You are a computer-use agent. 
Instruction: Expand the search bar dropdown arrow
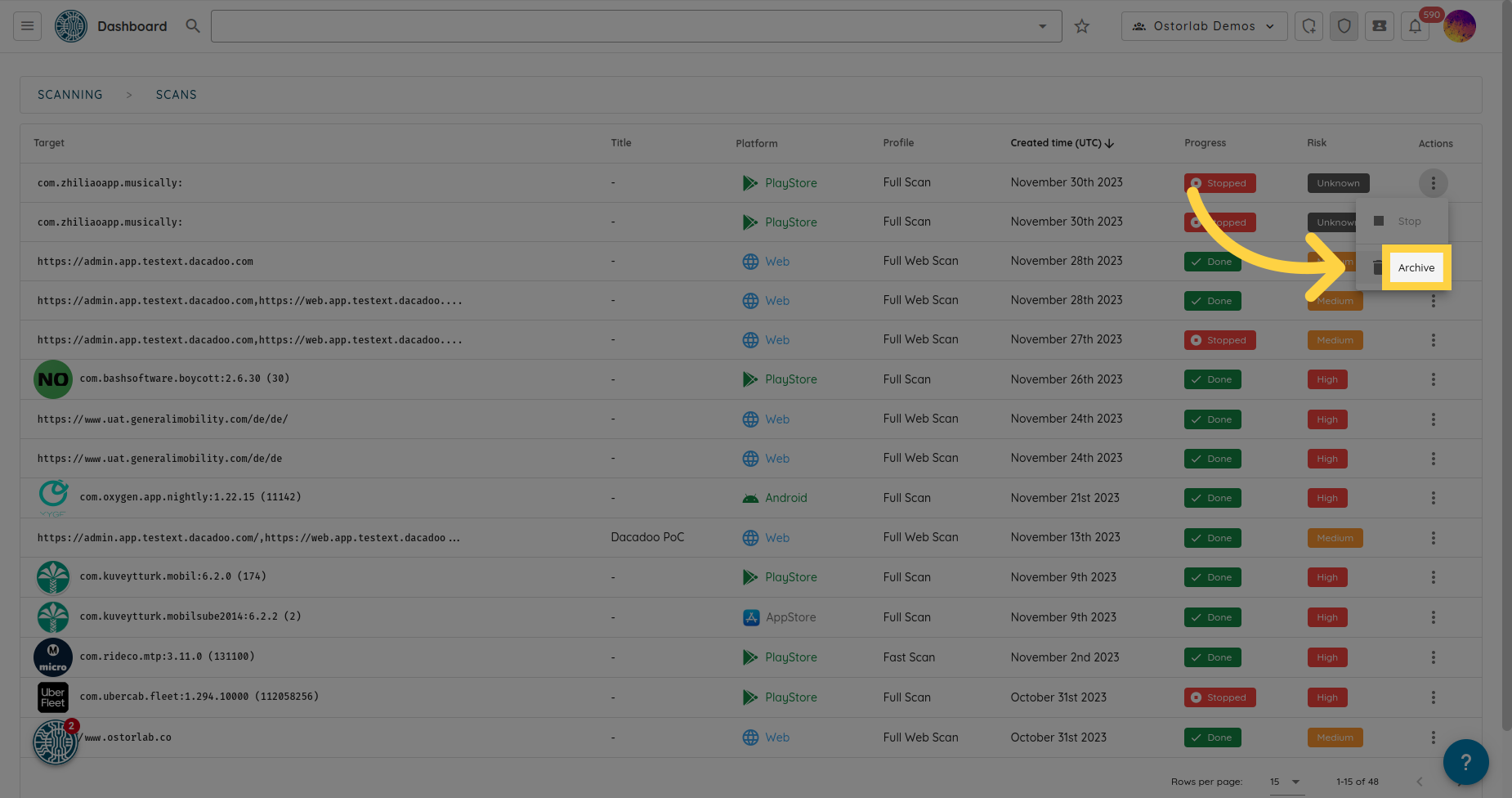click(1042, 26)
